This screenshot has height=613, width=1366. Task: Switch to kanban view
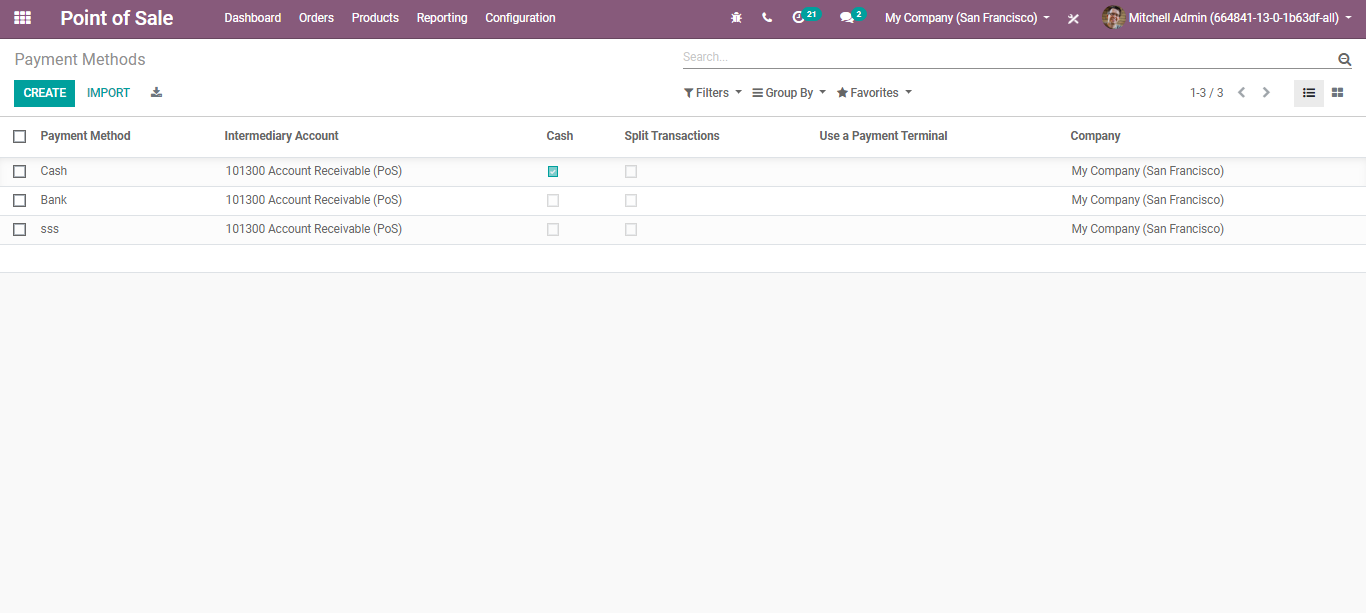pos(1337,93)
